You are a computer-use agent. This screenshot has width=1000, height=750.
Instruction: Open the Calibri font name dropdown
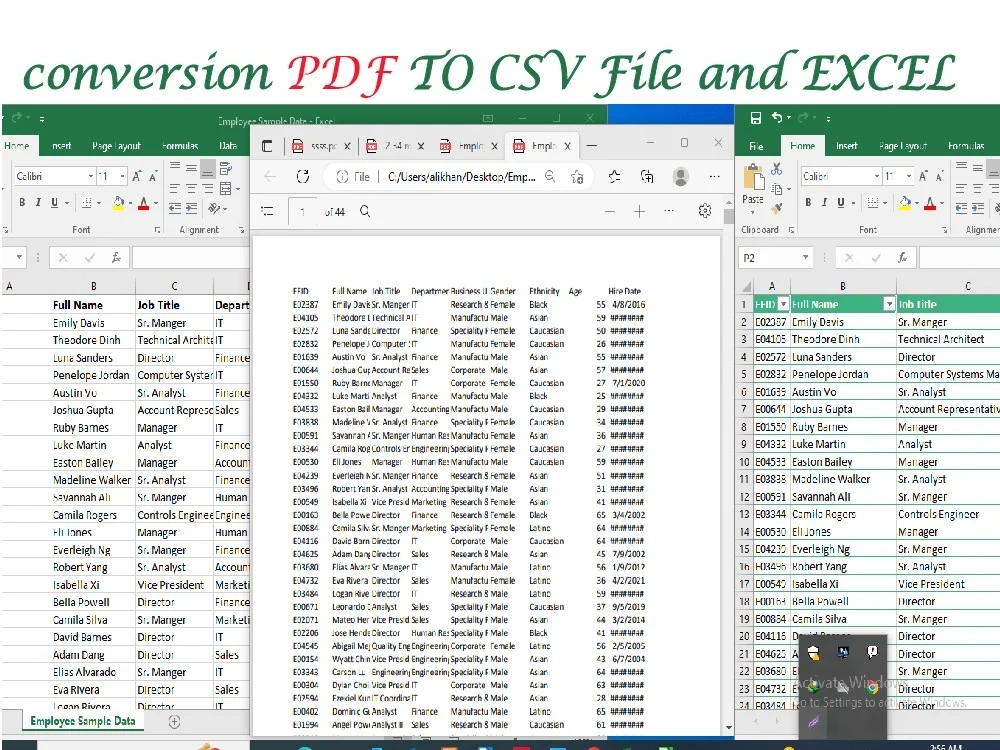click(876, 176)
